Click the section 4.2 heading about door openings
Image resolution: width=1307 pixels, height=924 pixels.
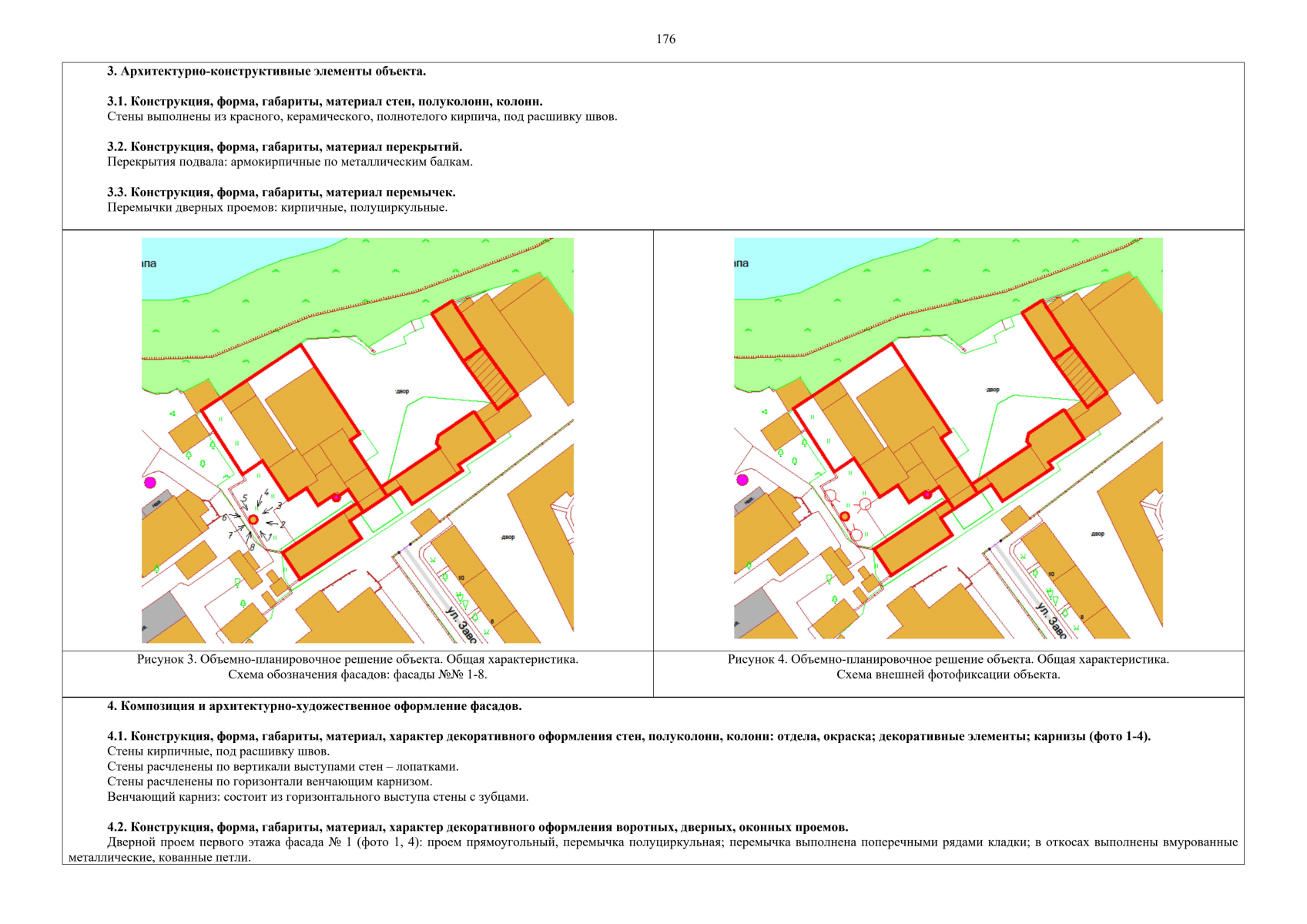(478, 827)
